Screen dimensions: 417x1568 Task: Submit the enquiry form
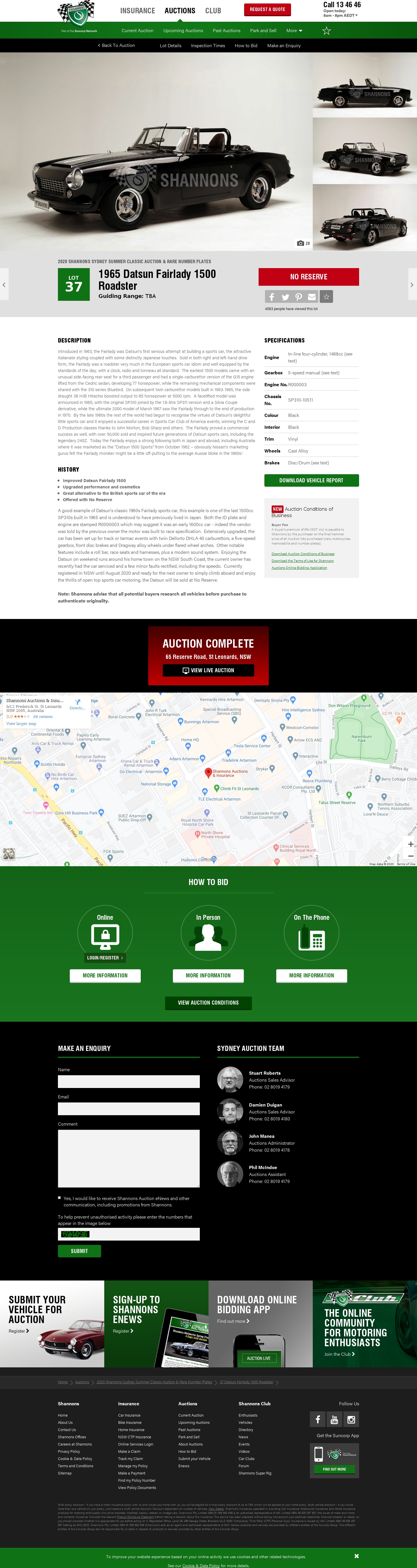coord(79,1251)
